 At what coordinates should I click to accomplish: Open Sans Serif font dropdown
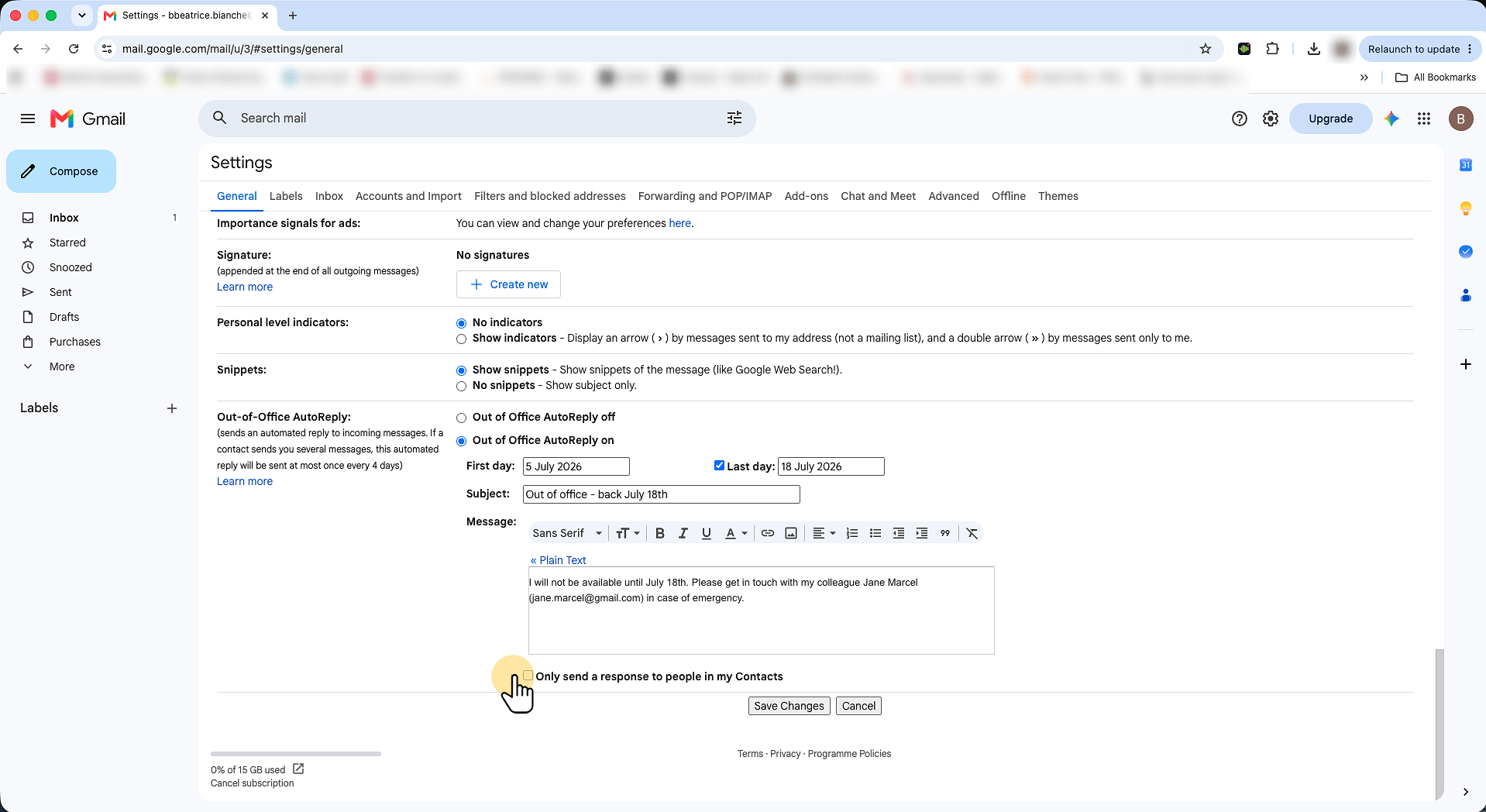566,533
